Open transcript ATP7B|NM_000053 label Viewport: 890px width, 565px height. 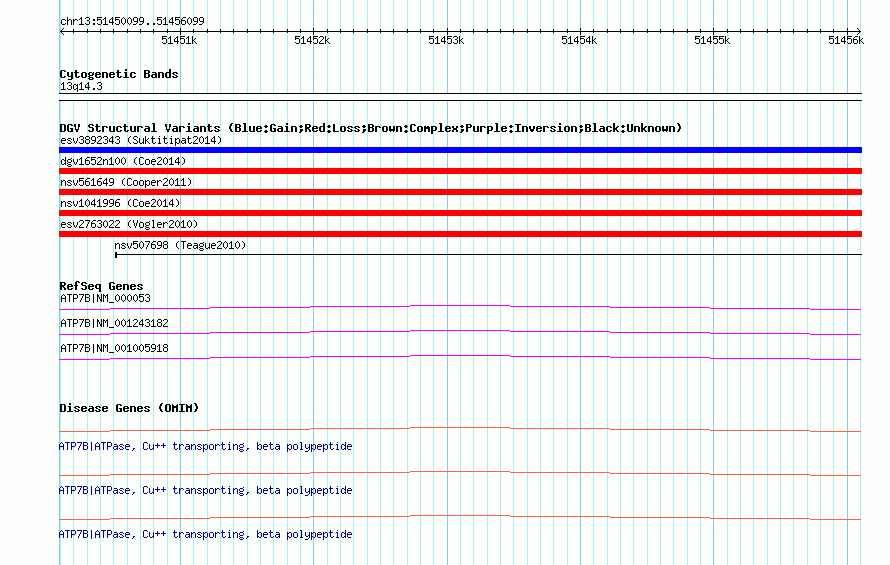[105, 298]
